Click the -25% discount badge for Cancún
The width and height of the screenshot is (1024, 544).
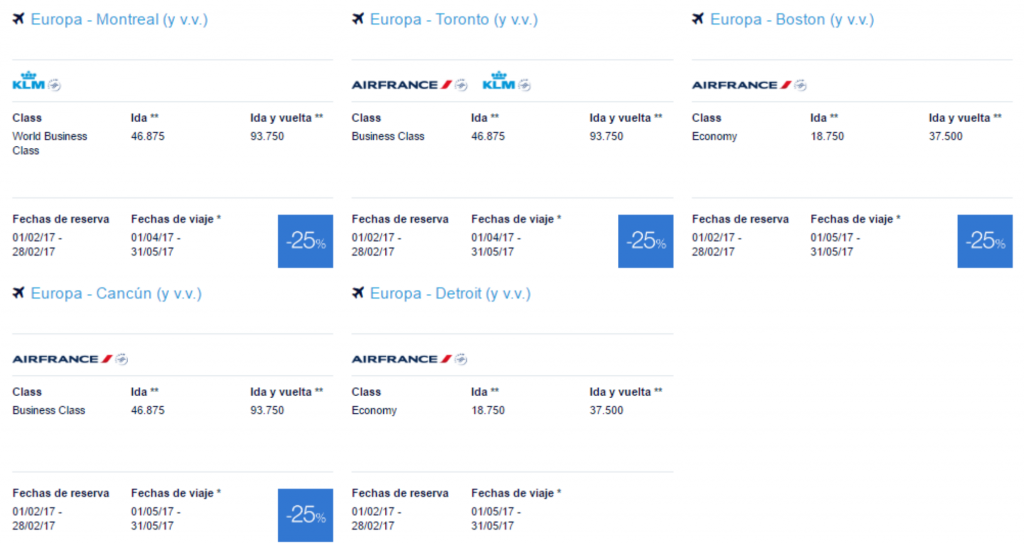(x=306, y=515)
